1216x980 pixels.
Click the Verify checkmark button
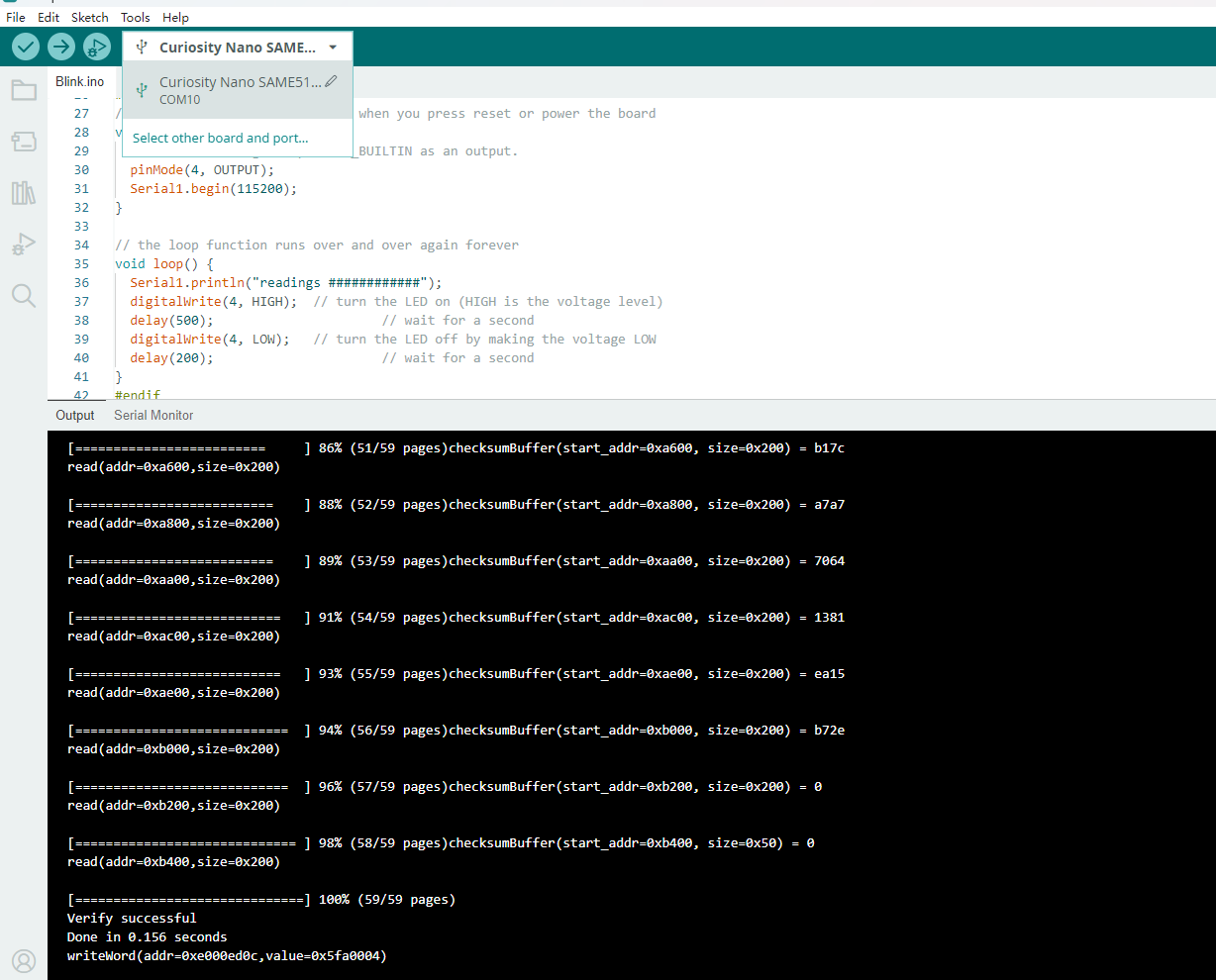[x=26, y=47]
